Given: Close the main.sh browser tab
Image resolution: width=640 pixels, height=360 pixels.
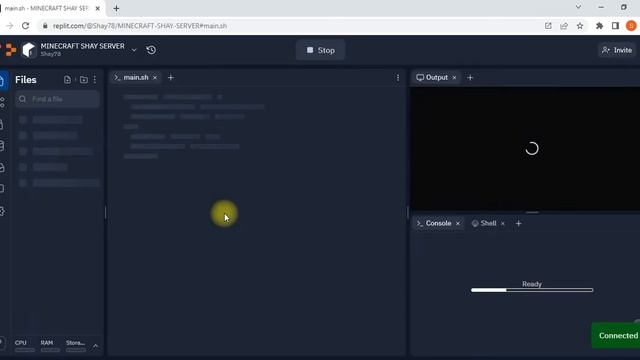Looking at the screenshot, I should 98,8.
